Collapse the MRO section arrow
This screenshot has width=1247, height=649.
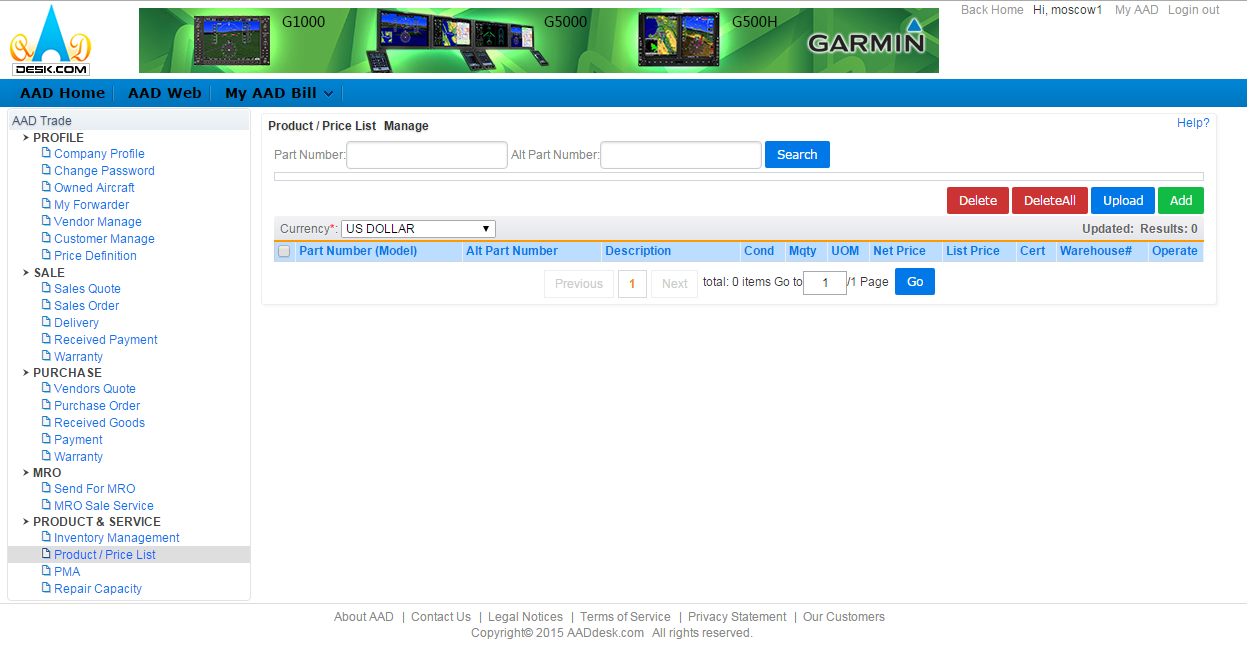click(26, 472)
